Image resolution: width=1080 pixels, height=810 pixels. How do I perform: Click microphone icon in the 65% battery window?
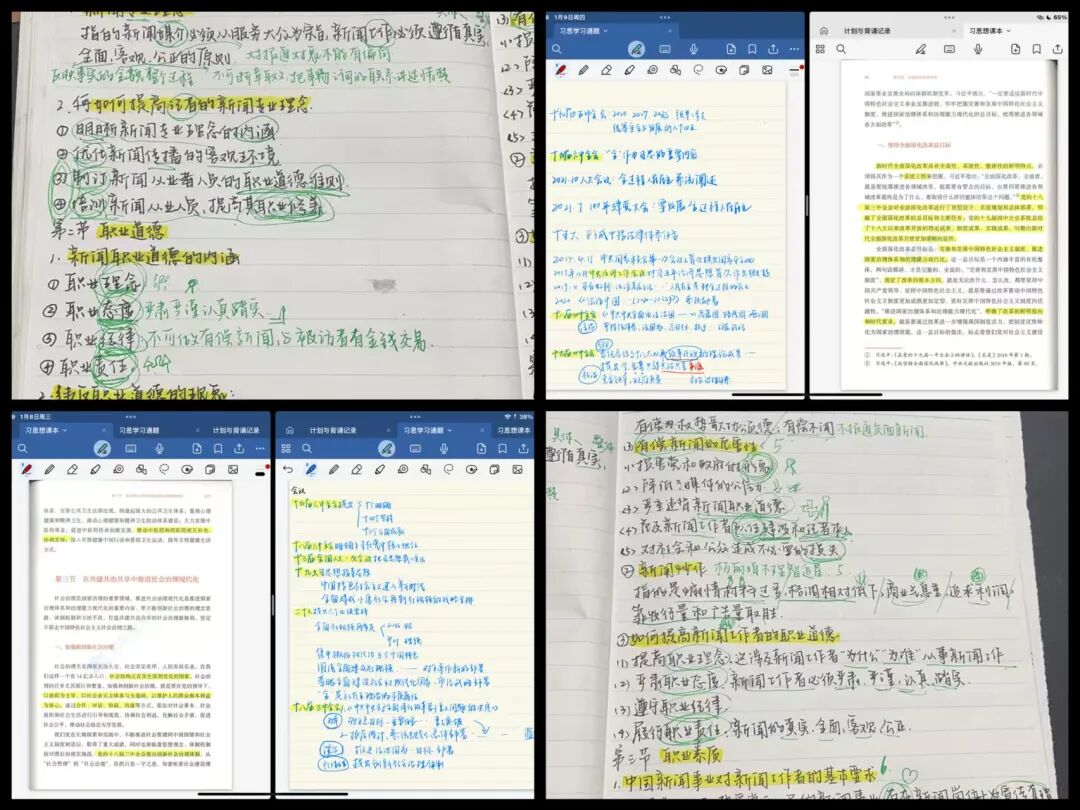pos(978,49)
